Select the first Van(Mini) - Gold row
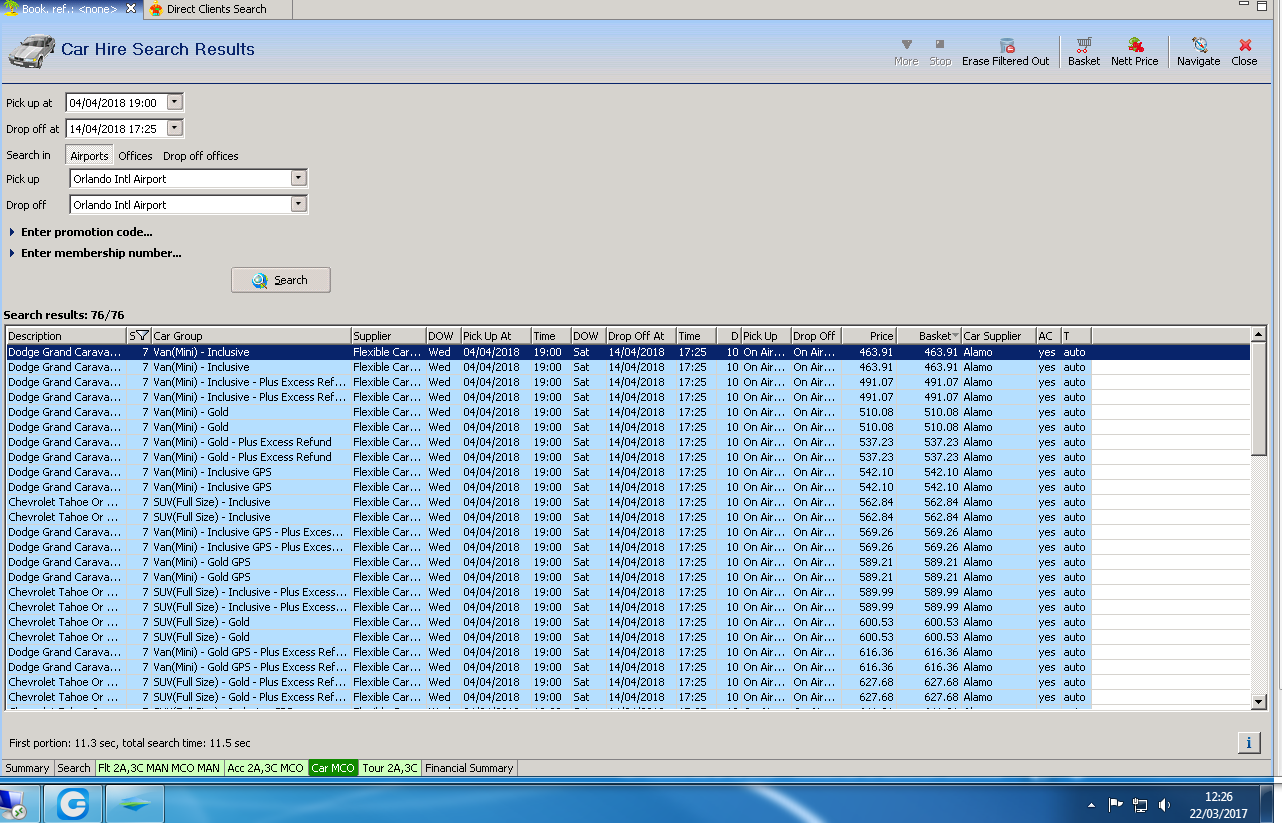This screenshot has height=823, width=1282. [628, 412]
